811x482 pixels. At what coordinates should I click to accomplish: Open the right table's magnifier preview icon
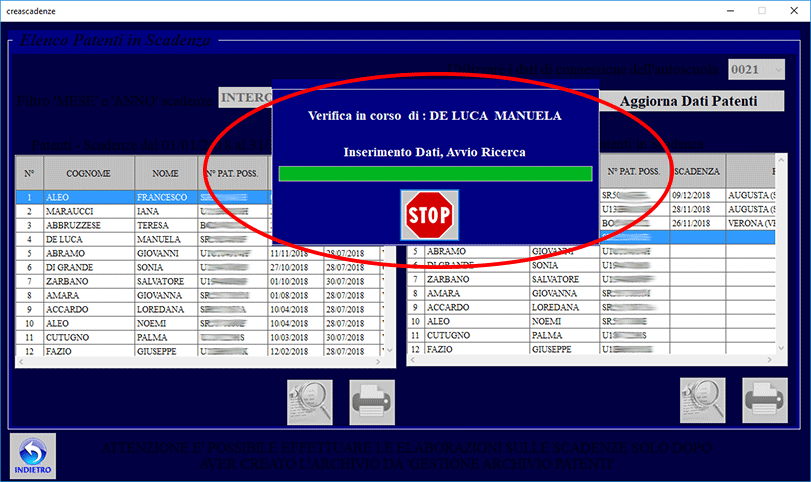[702, 400]
